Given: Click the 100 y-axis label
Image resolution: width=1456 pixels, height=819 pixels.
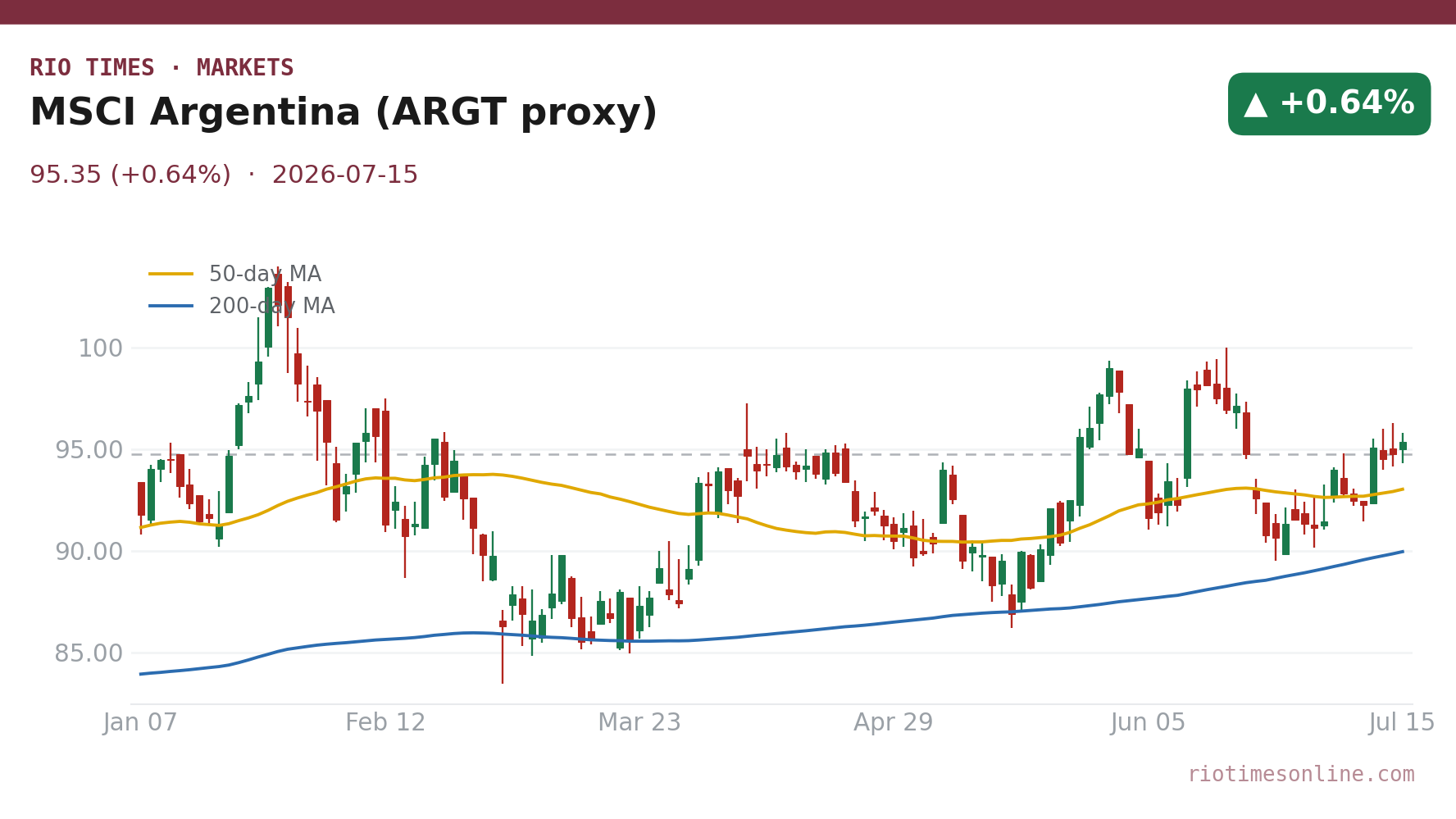Looking at the screenshot, I should [x=100, y=348].
